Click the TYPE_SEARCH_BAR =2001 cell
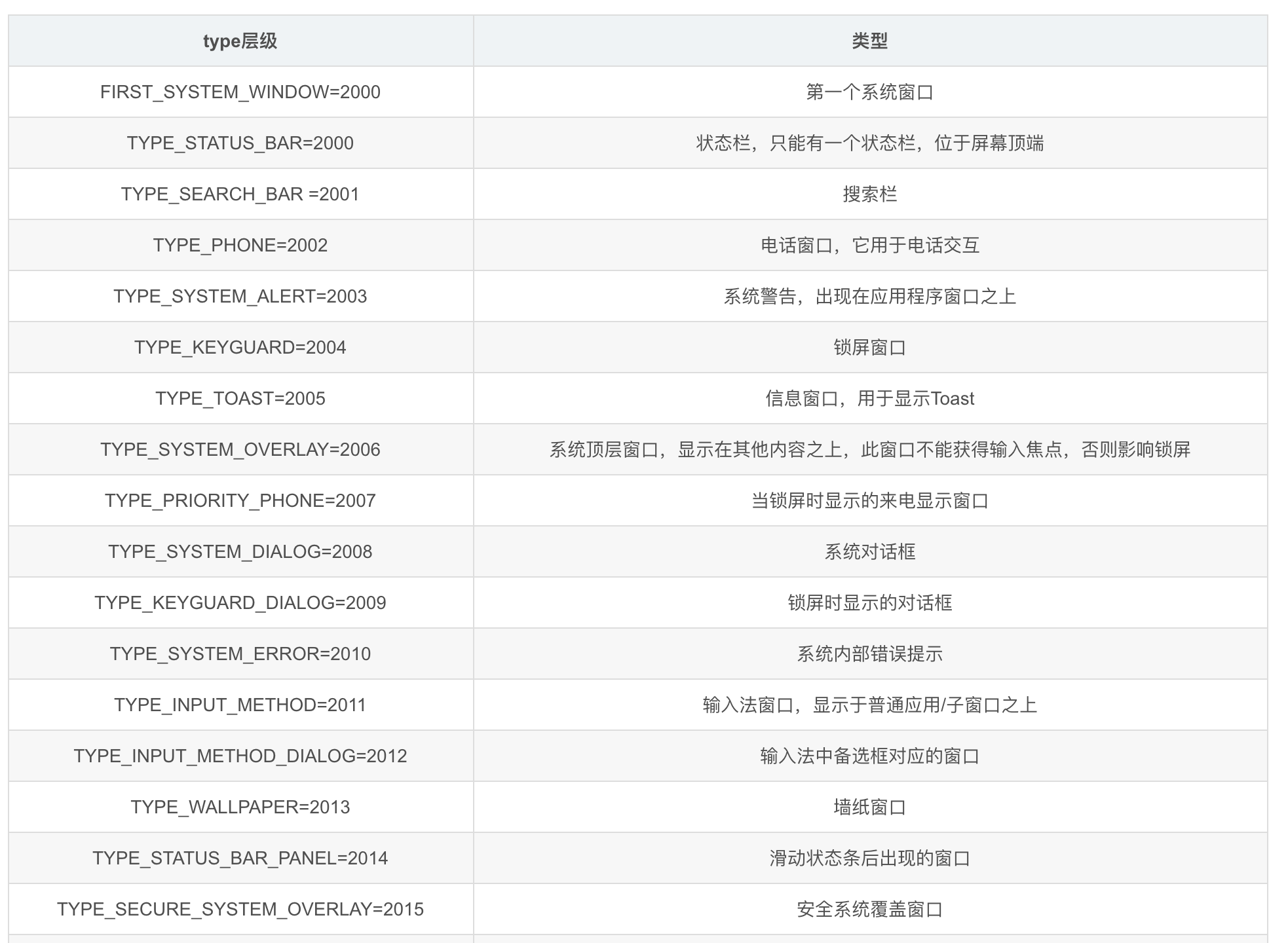 pyautogui.click(x=240, y=194)
